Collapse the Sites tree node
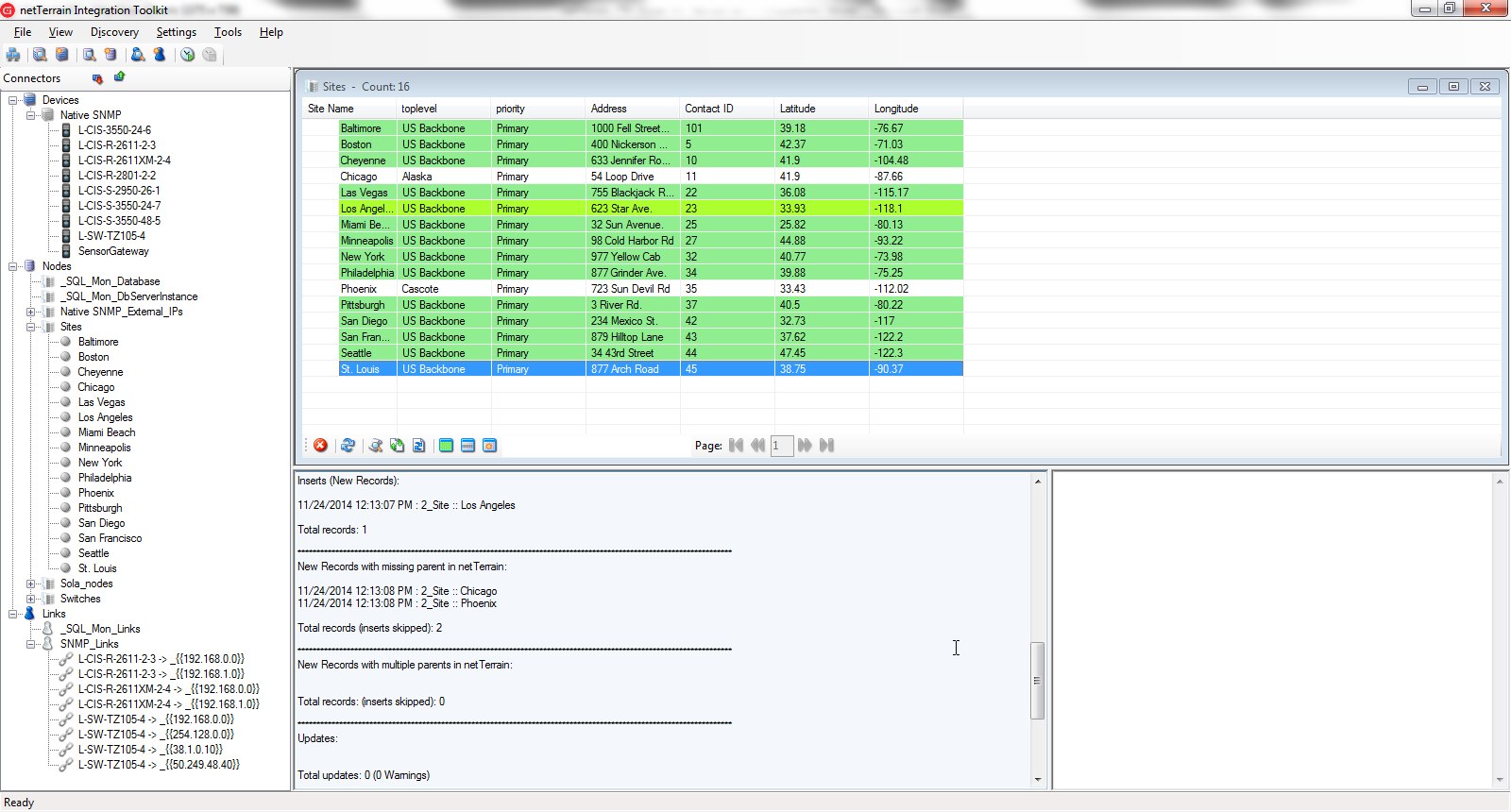Image resolution: width=1511 pixels, height=812 pixels. [31, 327]
